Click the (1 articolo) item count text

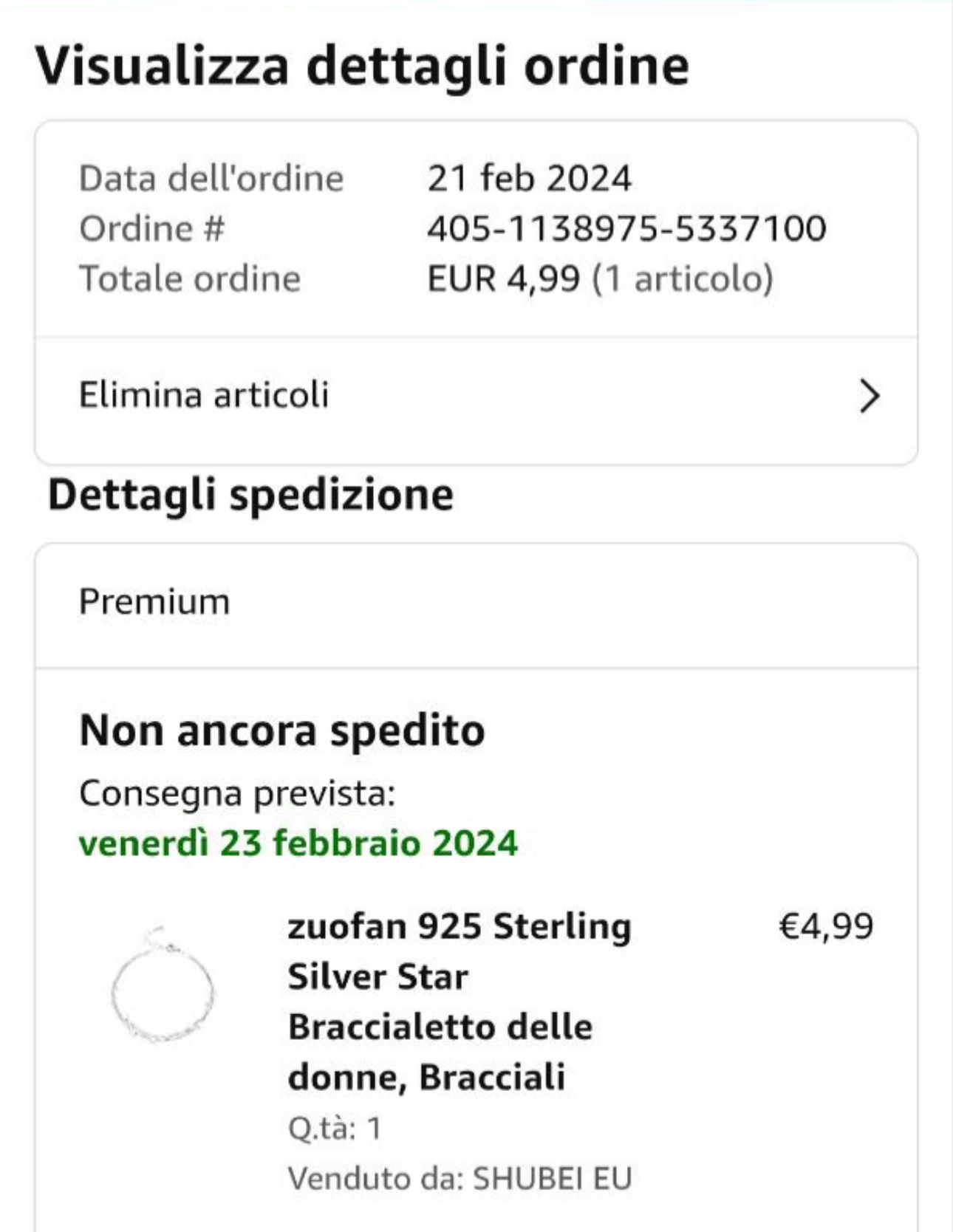pyautogui.click(x=683, y=278)
